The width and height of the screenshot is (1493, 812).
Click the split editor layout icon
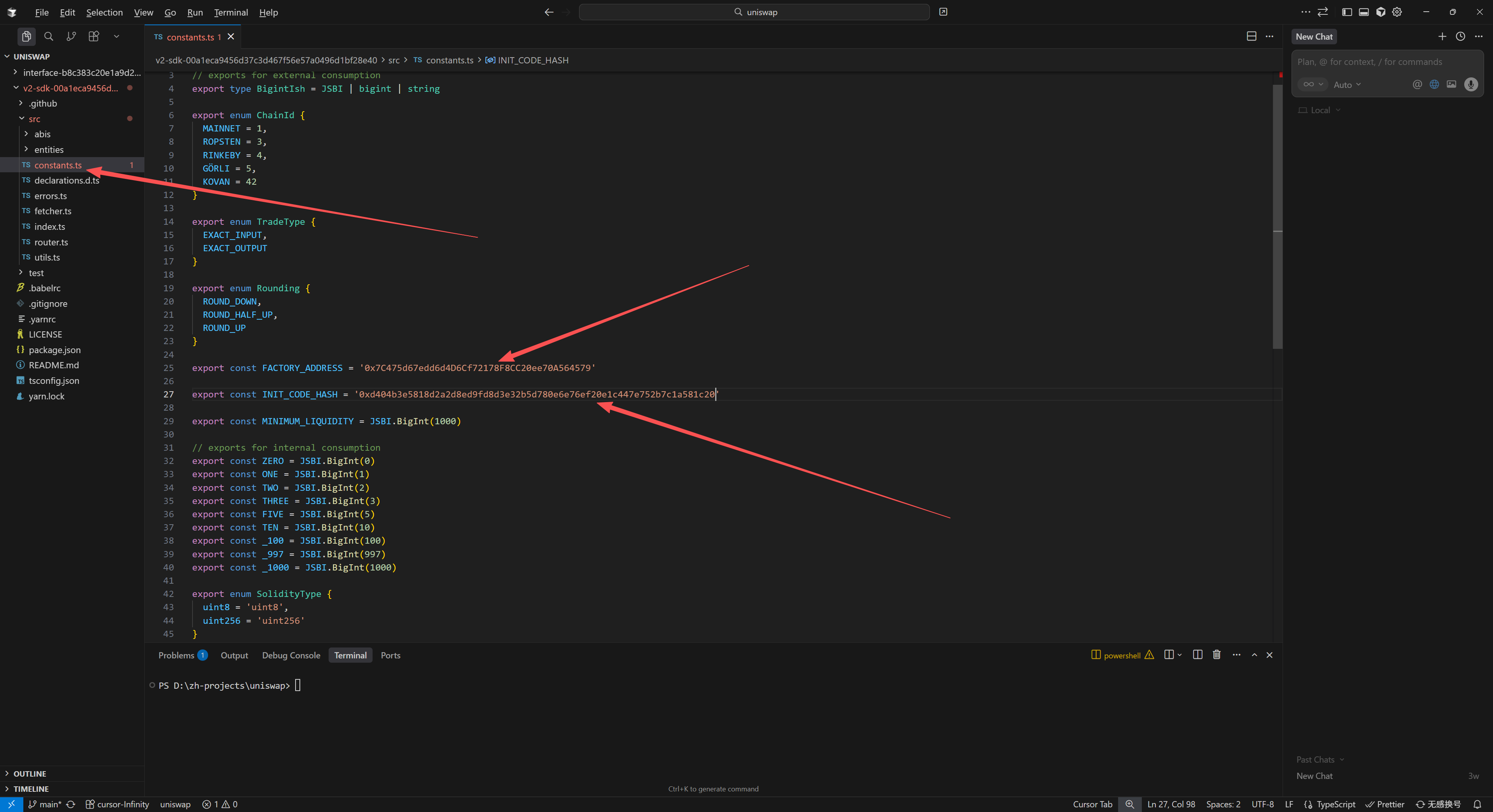pos(1251,37)
